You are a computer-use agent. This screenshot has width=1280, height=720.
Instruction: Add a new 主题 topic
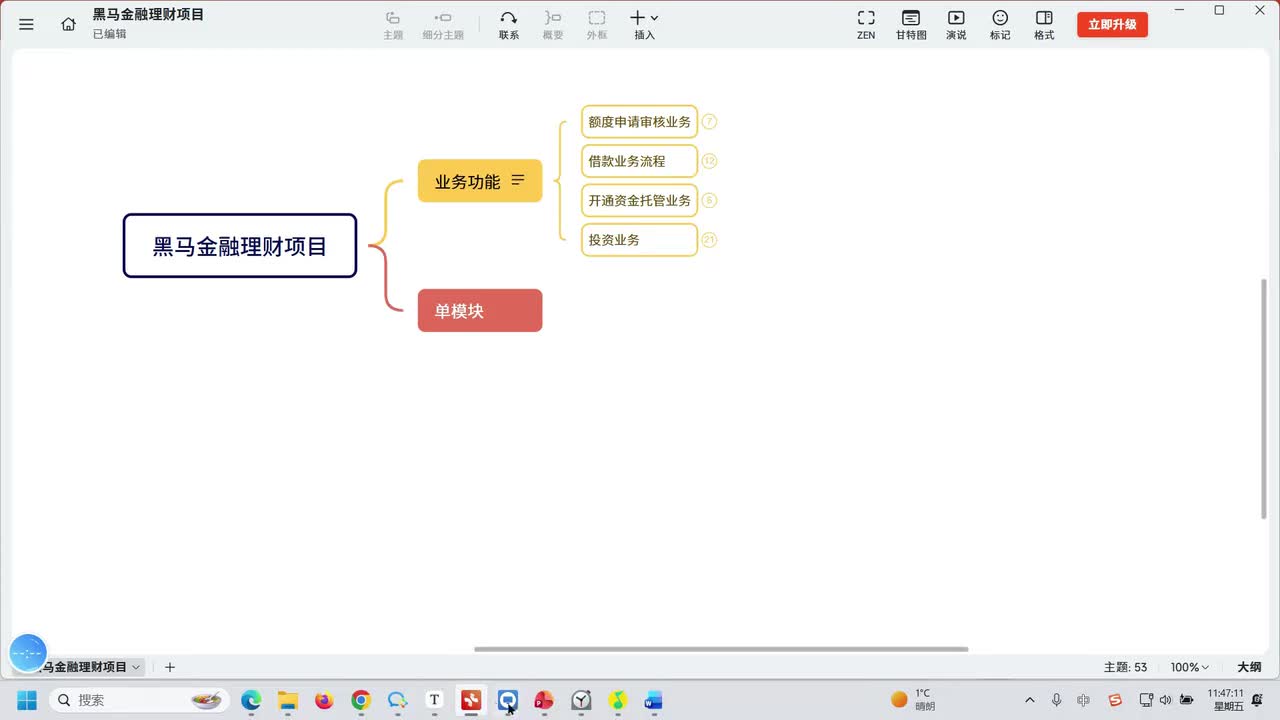click(x=393, y=25)
